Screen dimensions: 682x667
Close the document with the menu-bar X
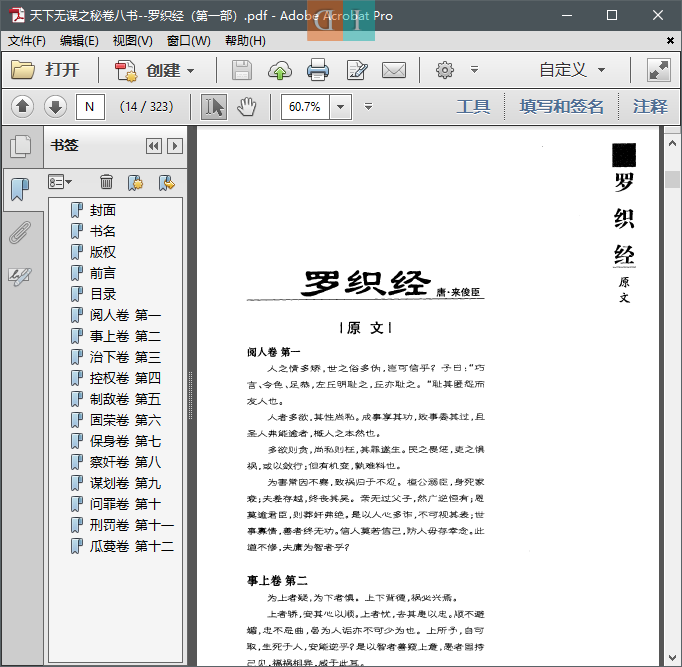pos(670,40)
